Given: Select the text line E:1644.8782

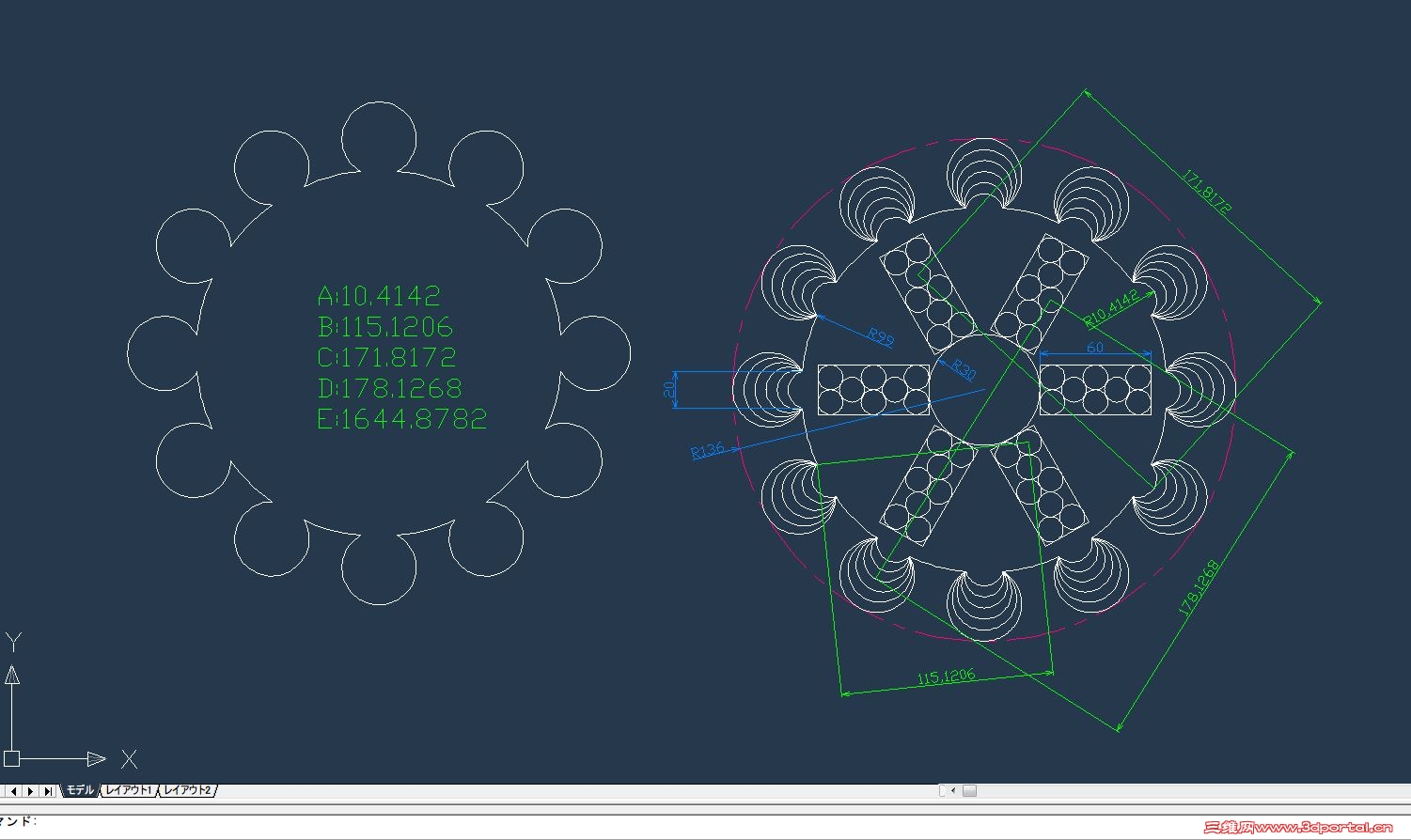Looking at the screenshot, I should coord(402,419).
